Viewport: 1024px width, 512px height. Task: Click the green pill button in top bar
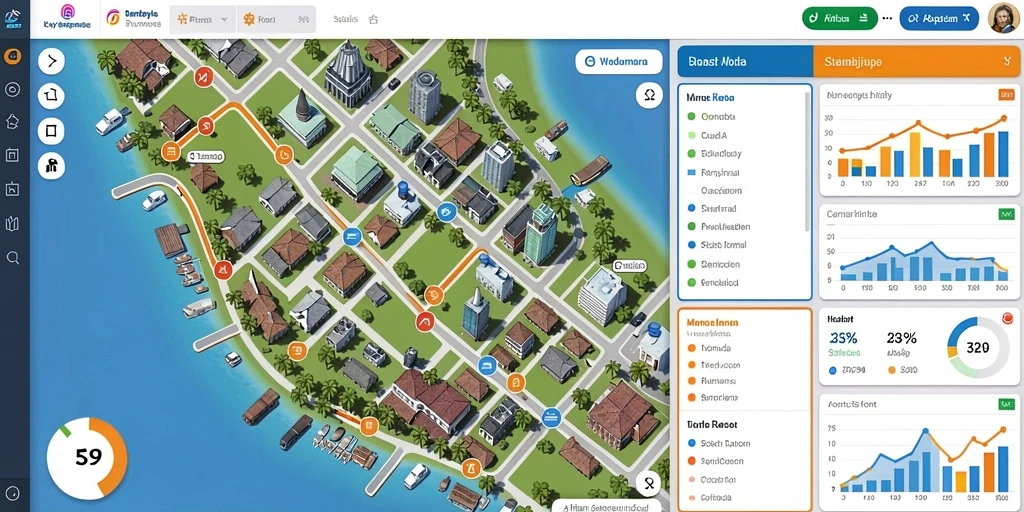click(x=839, y=18)
